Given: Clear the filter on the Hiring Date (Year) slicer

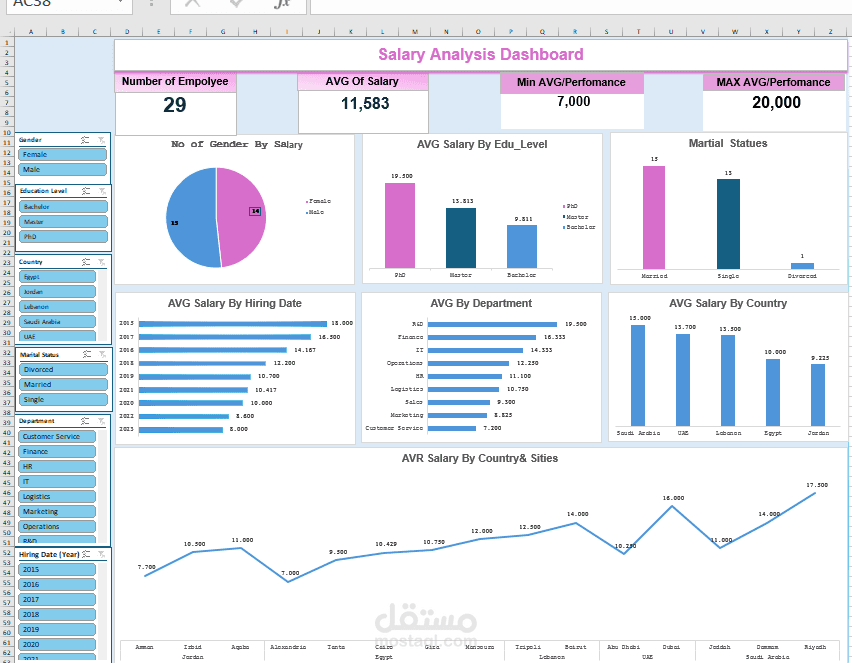Looking at the screenshot, I should 102,554.
